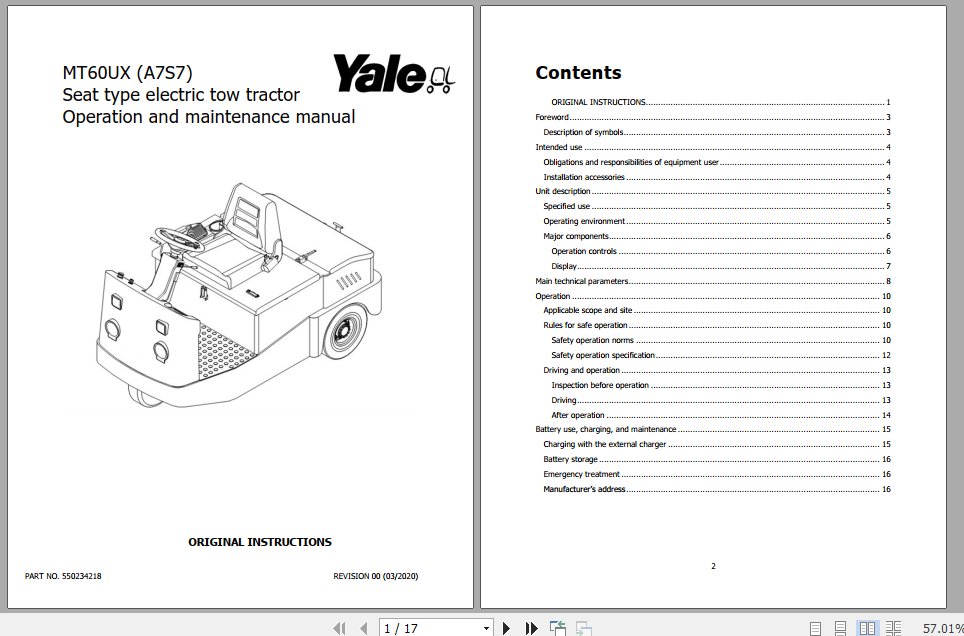Skip ahead to the last page
This screenshot has height=636, width=964.
coord(531,627)
